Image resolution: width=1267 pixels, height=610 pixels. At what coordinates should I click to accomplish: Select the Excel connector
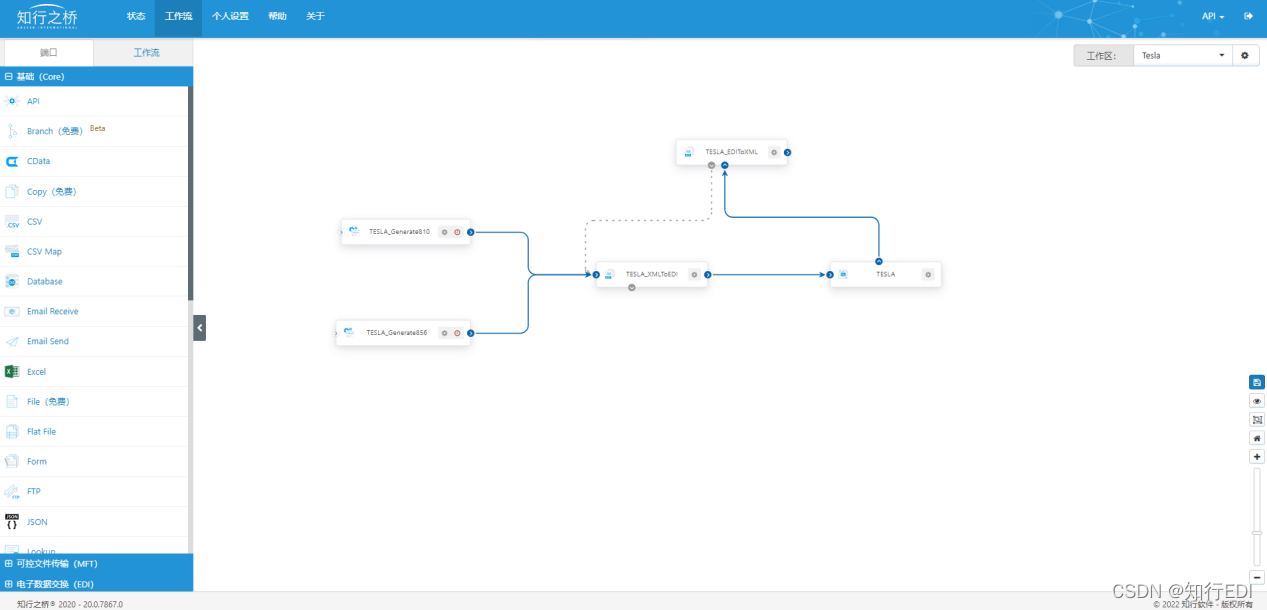coord(94,371)
